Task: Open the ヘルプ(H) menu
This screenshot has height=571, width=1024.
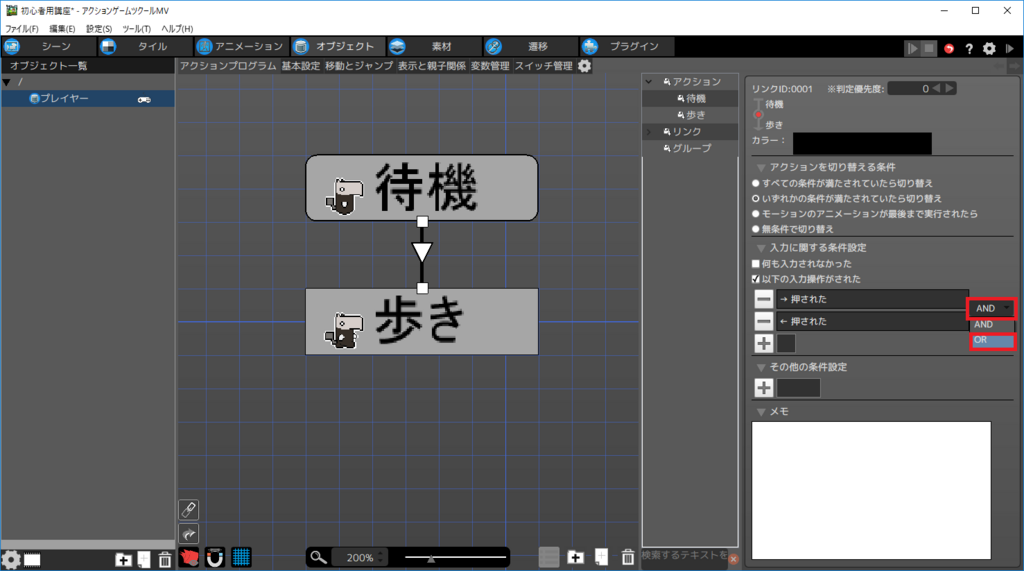Action: [177, 29]
